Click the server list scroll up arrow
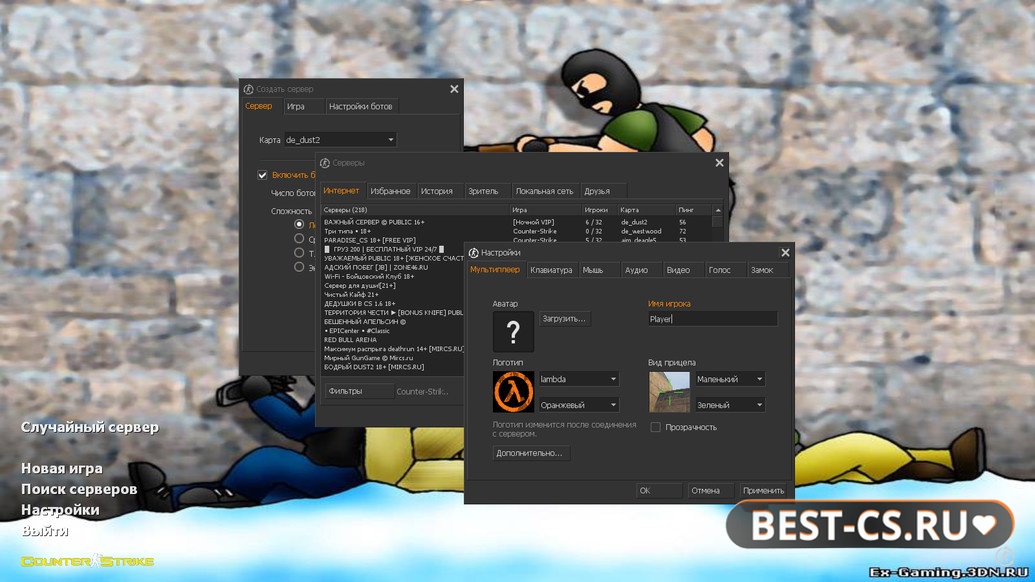The height and width of the screenshot is (582, 1035). click(x=718, y=210)
